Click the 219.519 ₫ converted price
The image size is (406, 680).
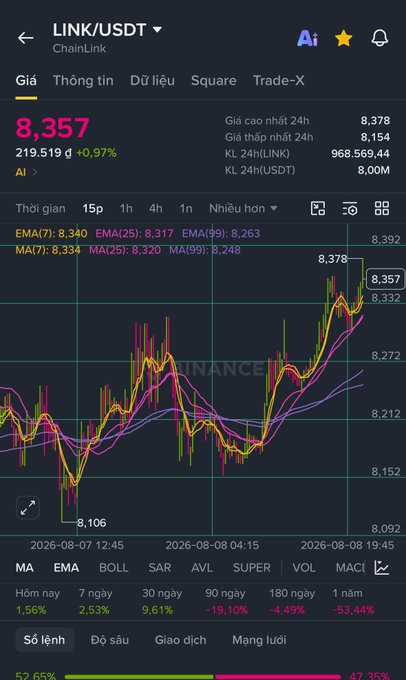tap(44, 153)
